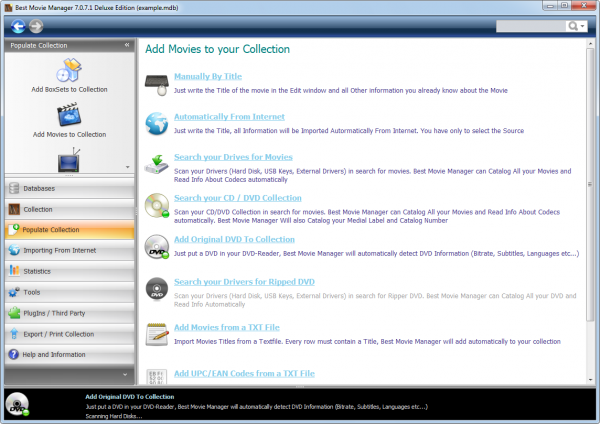The image size is (600, 424).
Task: Click the CD disc icon
Action: [157, 205]
